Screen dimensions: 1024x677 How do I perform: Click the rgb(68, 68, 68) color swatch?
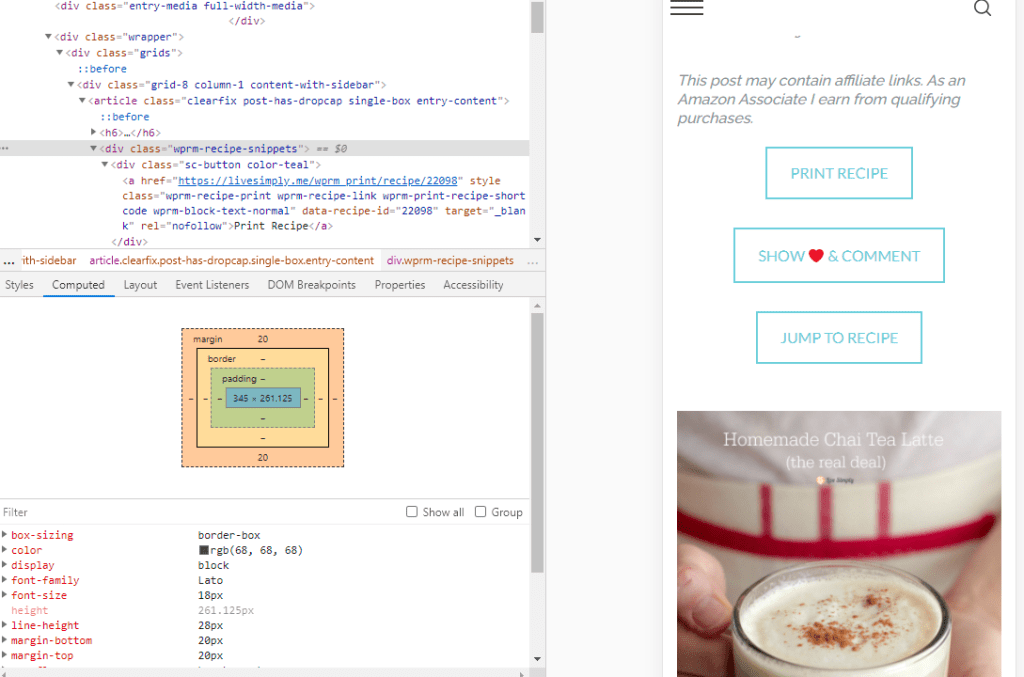tap(204, 551)
